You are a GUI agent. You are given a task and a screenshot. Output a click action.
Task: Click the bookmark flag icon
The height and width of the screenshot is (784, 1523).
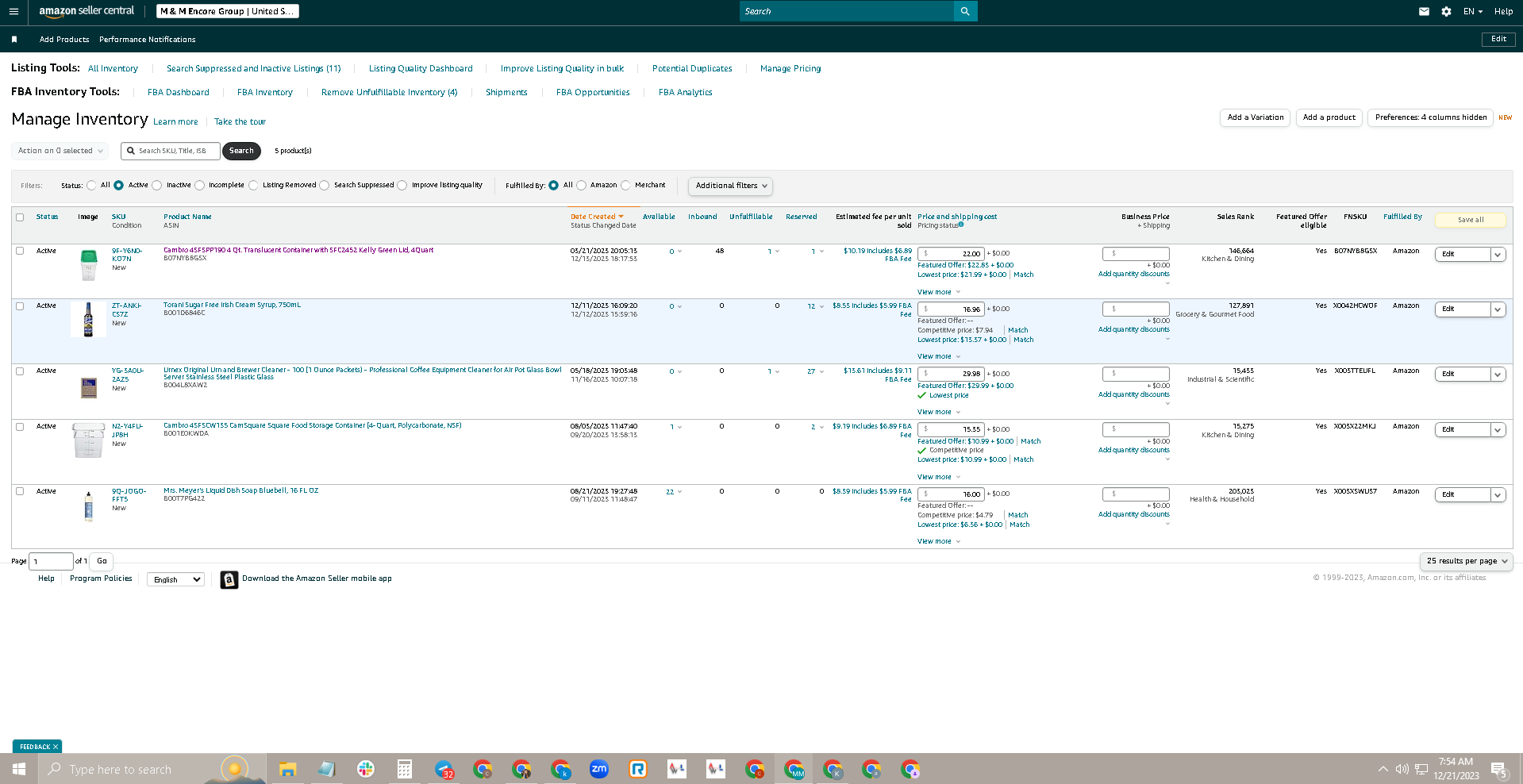pyautogui.click(x=14, y=39)
